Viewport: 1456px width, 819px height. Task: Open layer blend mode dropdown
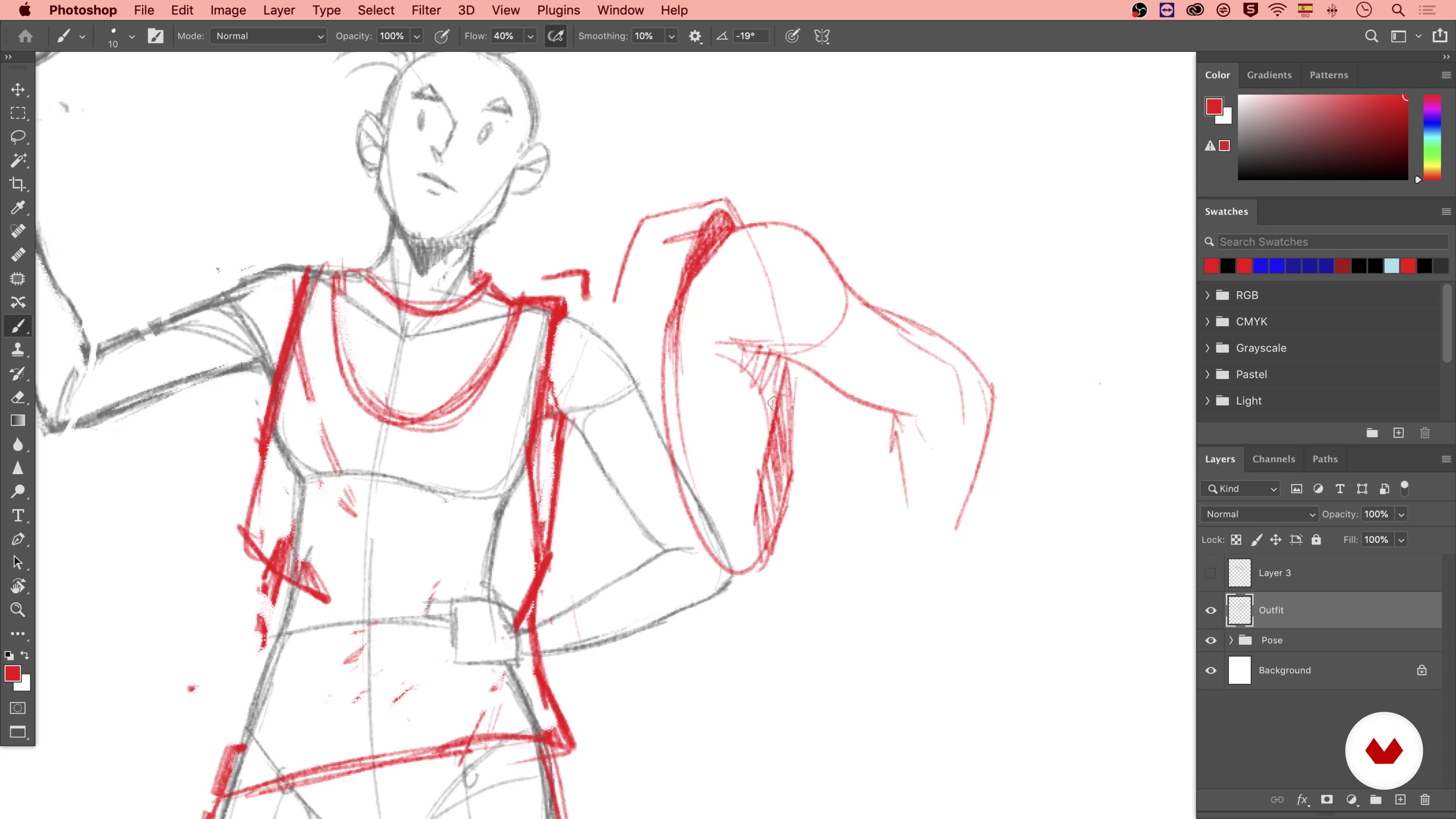pyautogui.click(x=1259, y=515)
